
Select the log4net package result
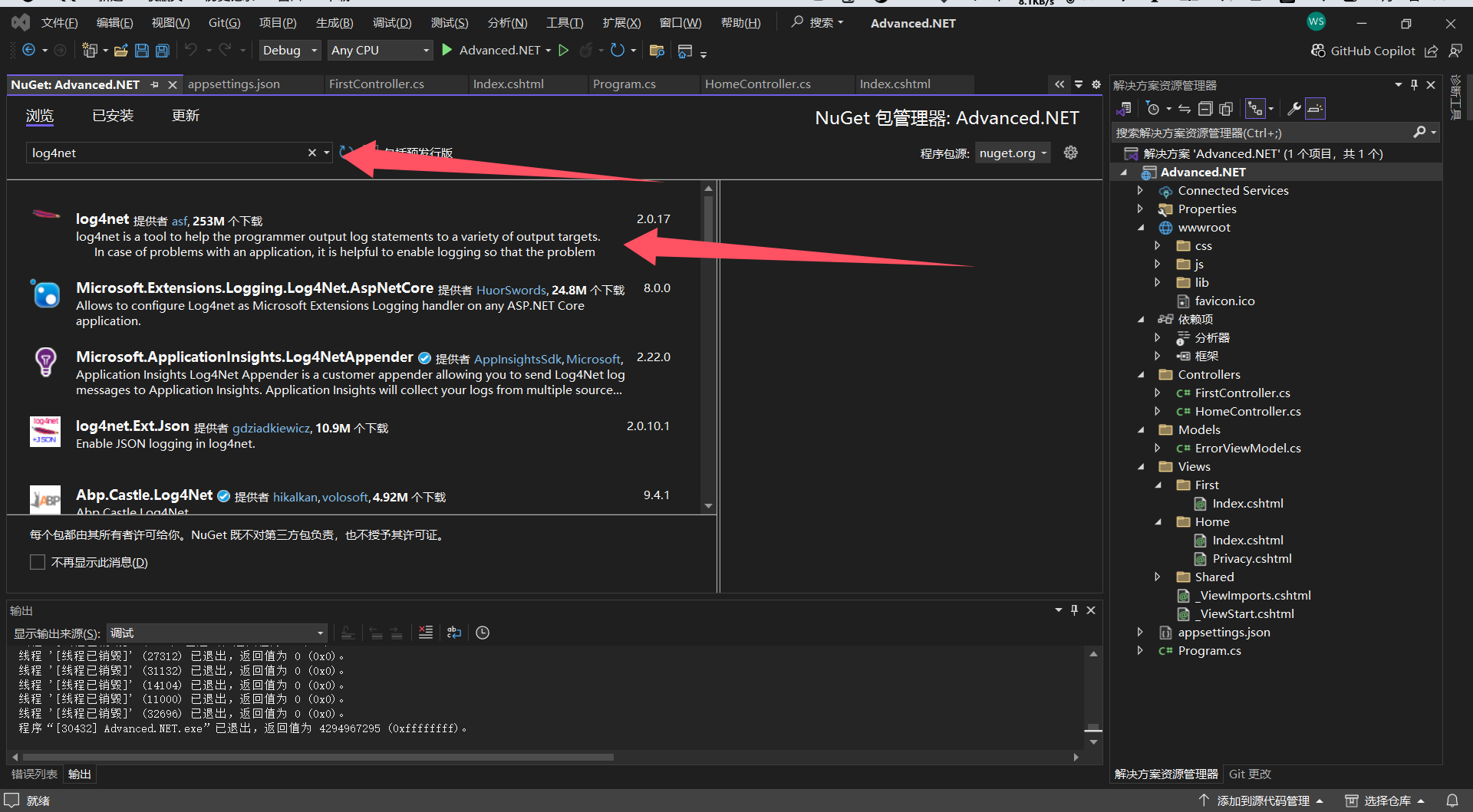[x=353, y=235]
